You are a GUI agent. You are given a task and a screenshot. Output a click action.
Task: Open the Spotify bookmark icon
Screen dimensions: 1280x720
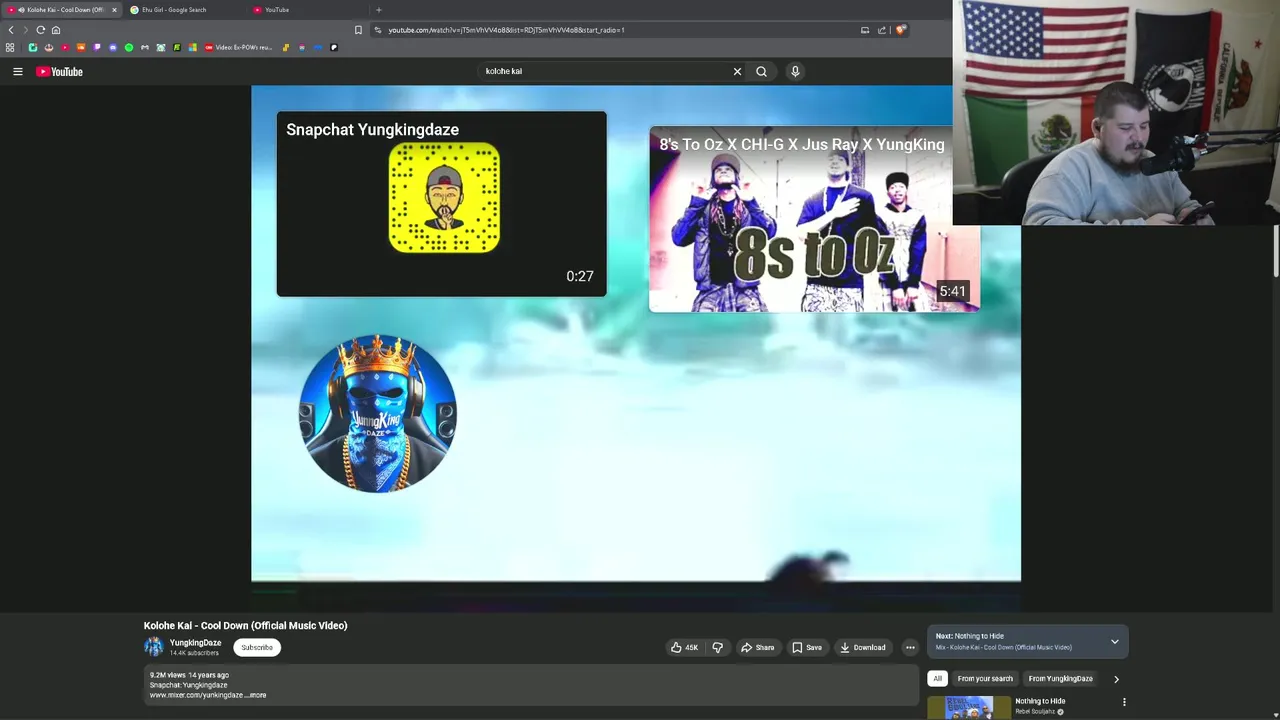click(x=129, y=47)
